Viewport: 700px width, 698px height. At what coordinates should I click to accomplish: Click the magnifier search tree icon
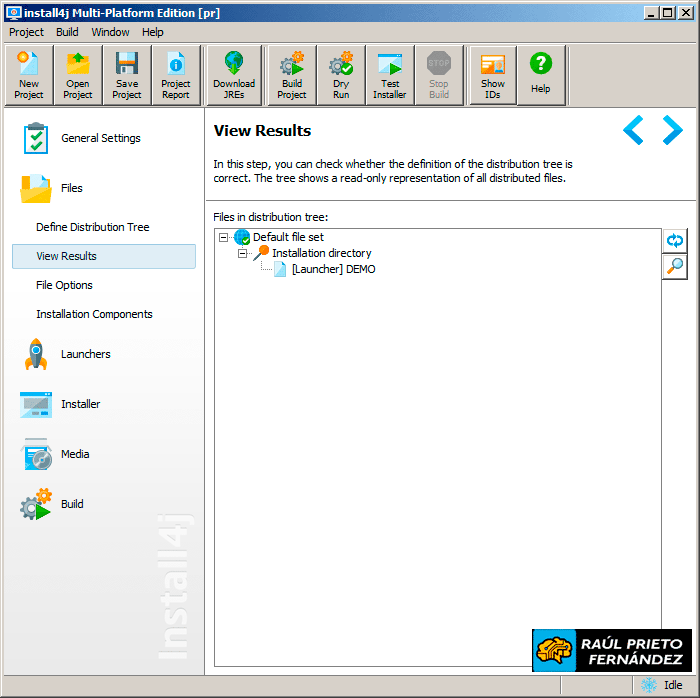tap(675, 266)
